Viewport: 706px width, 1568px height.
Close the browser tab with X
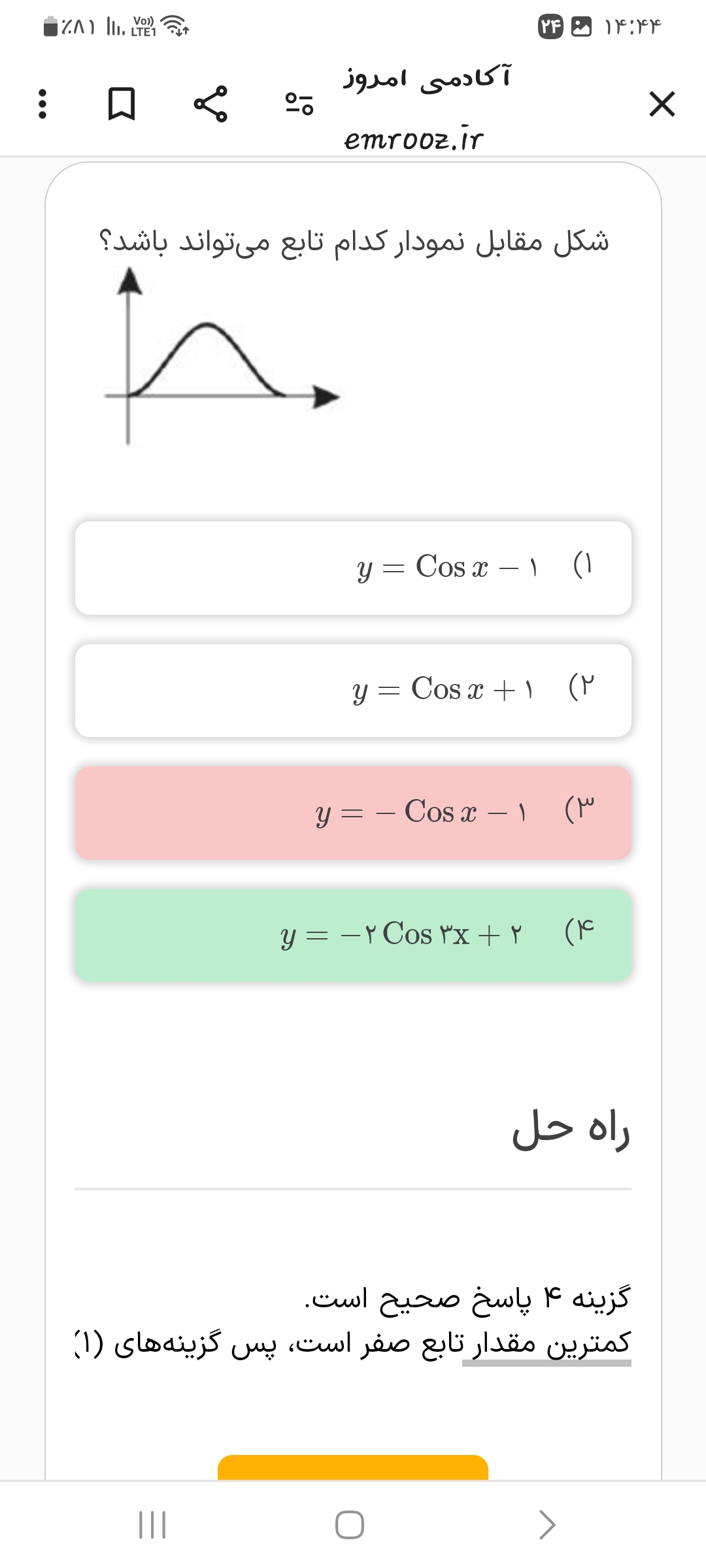(662, 104)
